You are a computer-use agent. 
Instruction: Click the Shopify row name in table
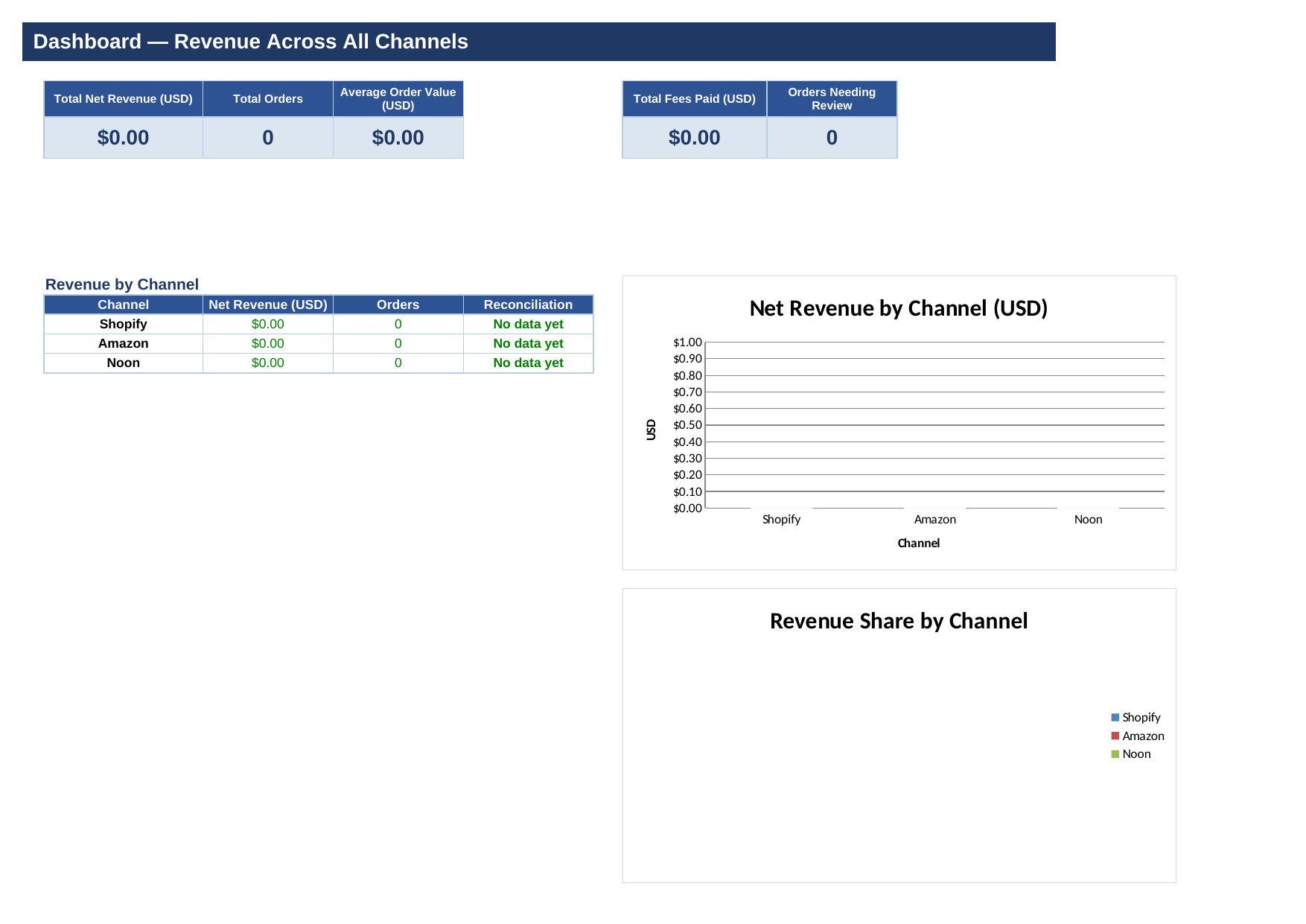point(124,324)
